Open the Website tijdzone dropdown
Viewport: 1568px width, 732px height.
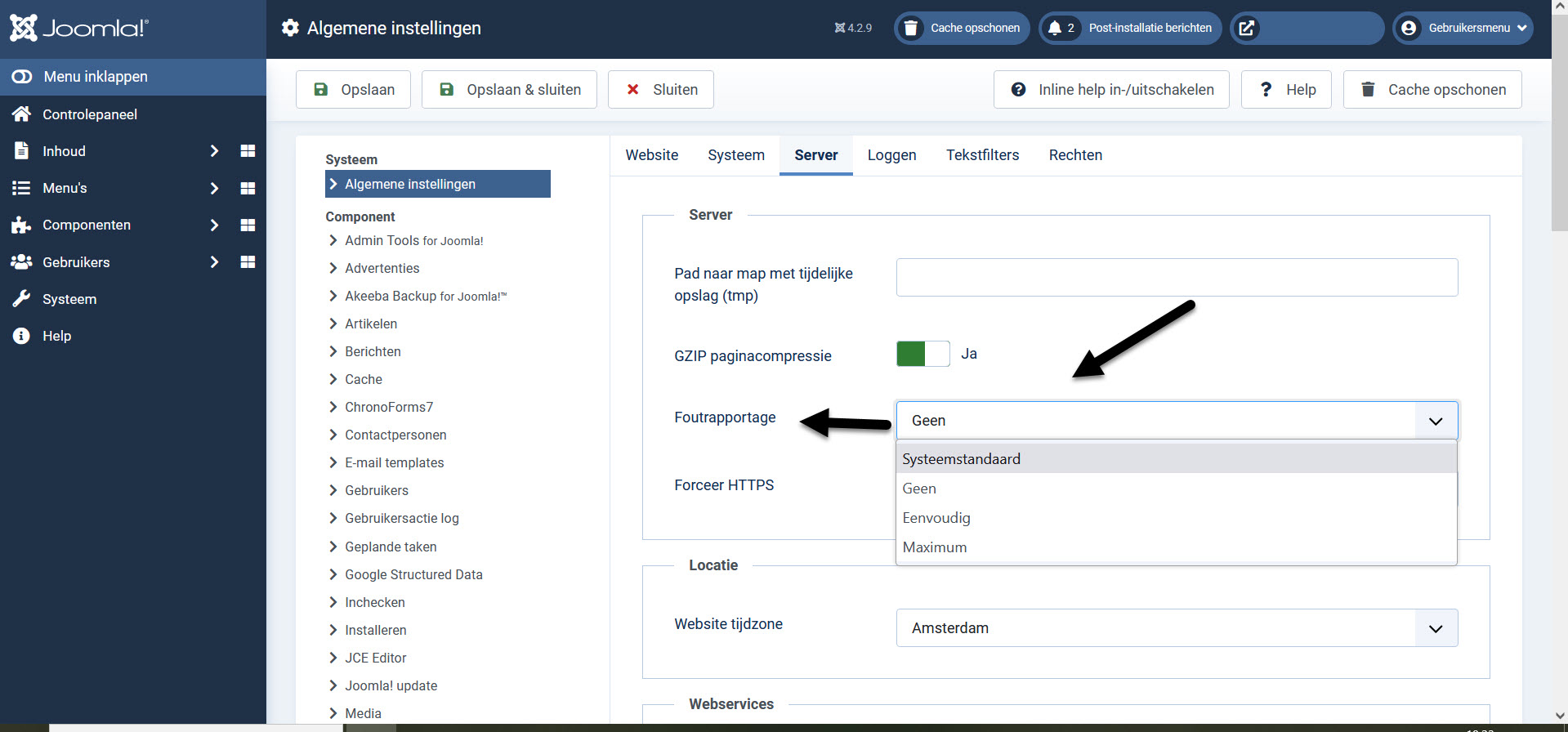[1177, 627]
